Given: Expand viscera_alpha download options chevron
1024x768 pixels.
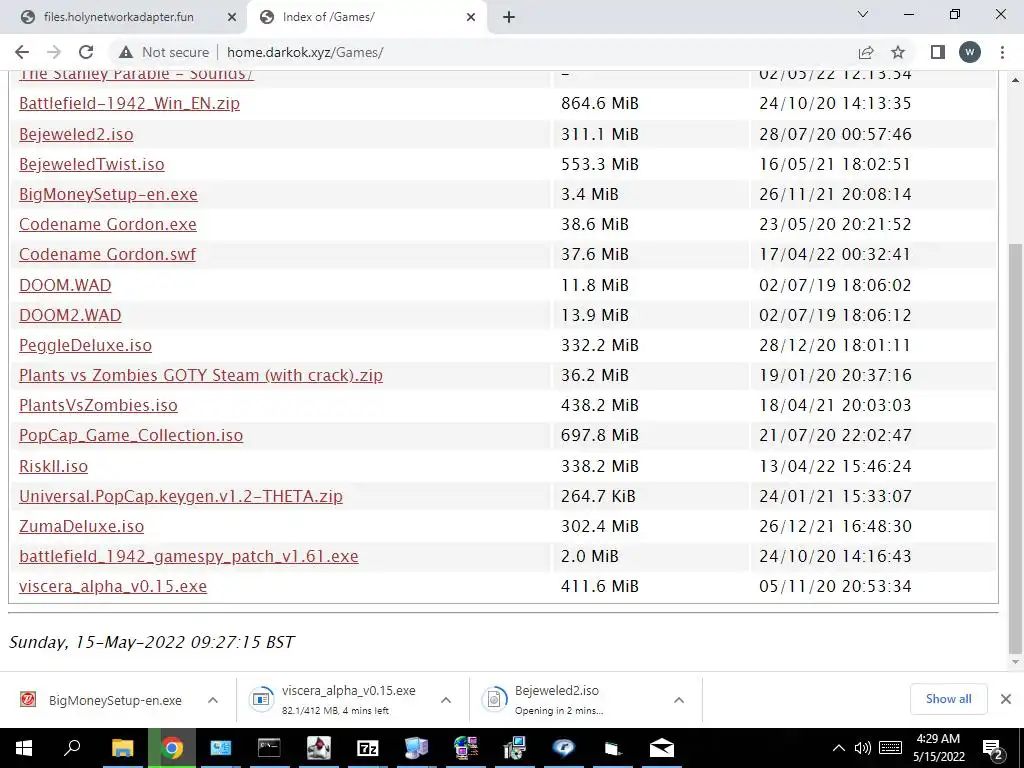Looking at the screenshot, I should tap(446, 700).
